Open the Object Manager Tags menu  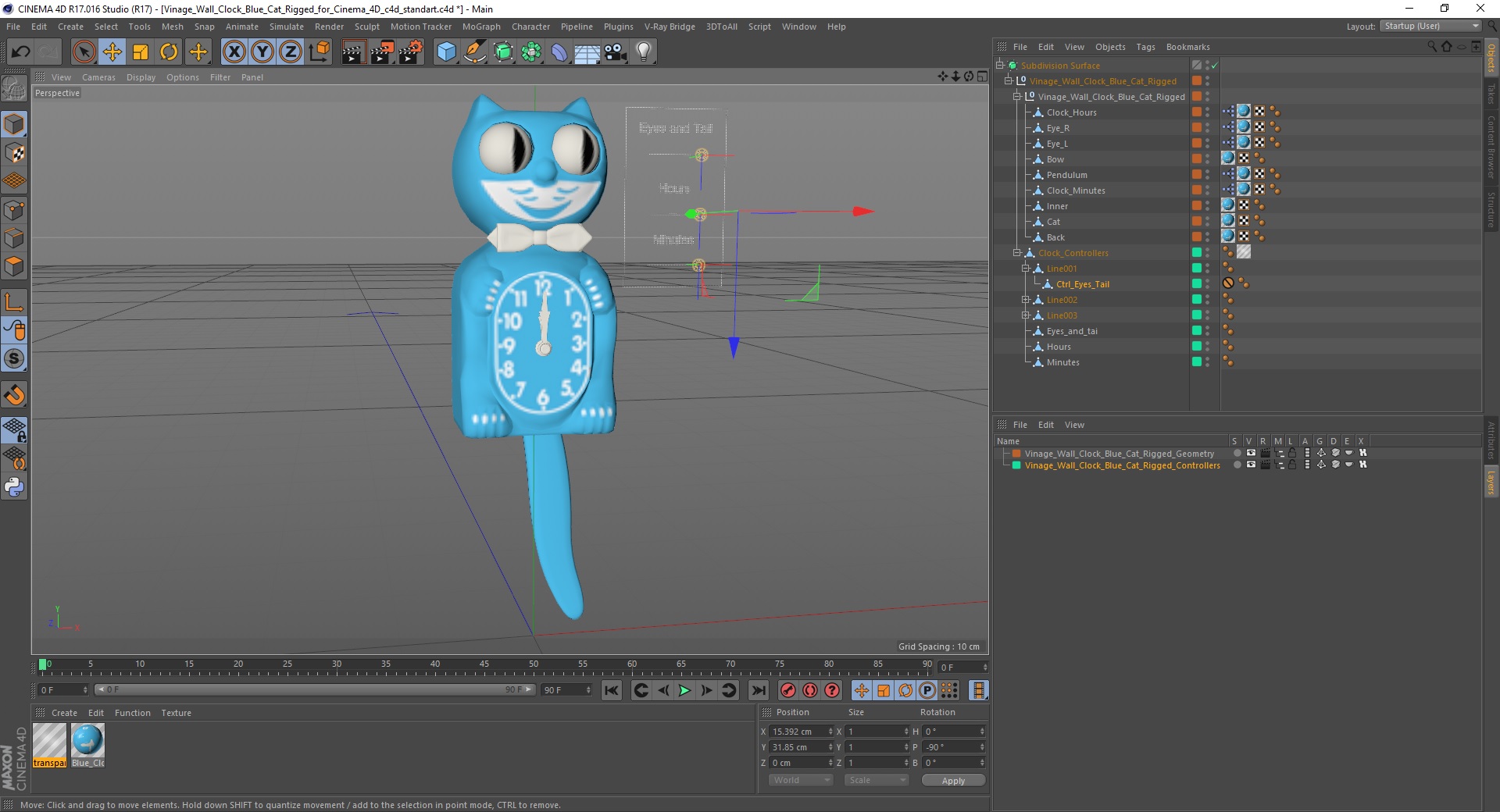[1145, 47]
